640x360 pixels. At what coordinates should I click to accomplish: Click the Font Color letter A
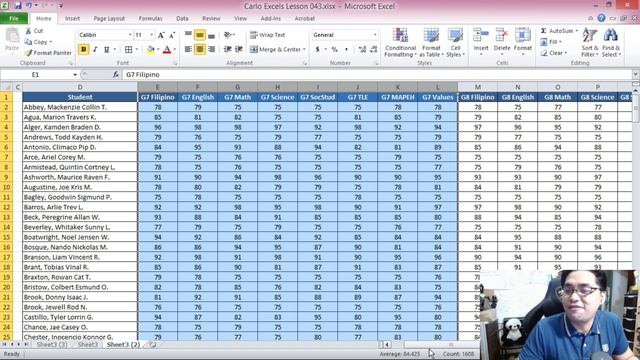coord(167,49)
